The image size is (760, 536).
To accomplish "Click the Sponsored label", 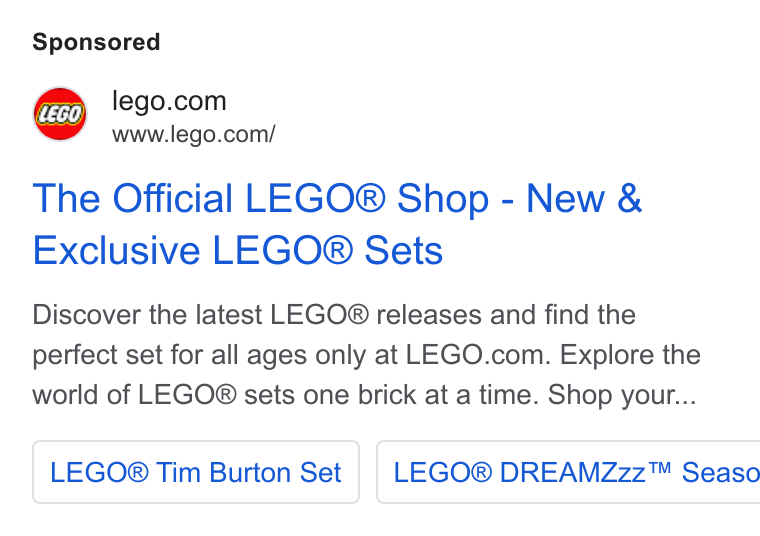I will (x=96, y=42).
